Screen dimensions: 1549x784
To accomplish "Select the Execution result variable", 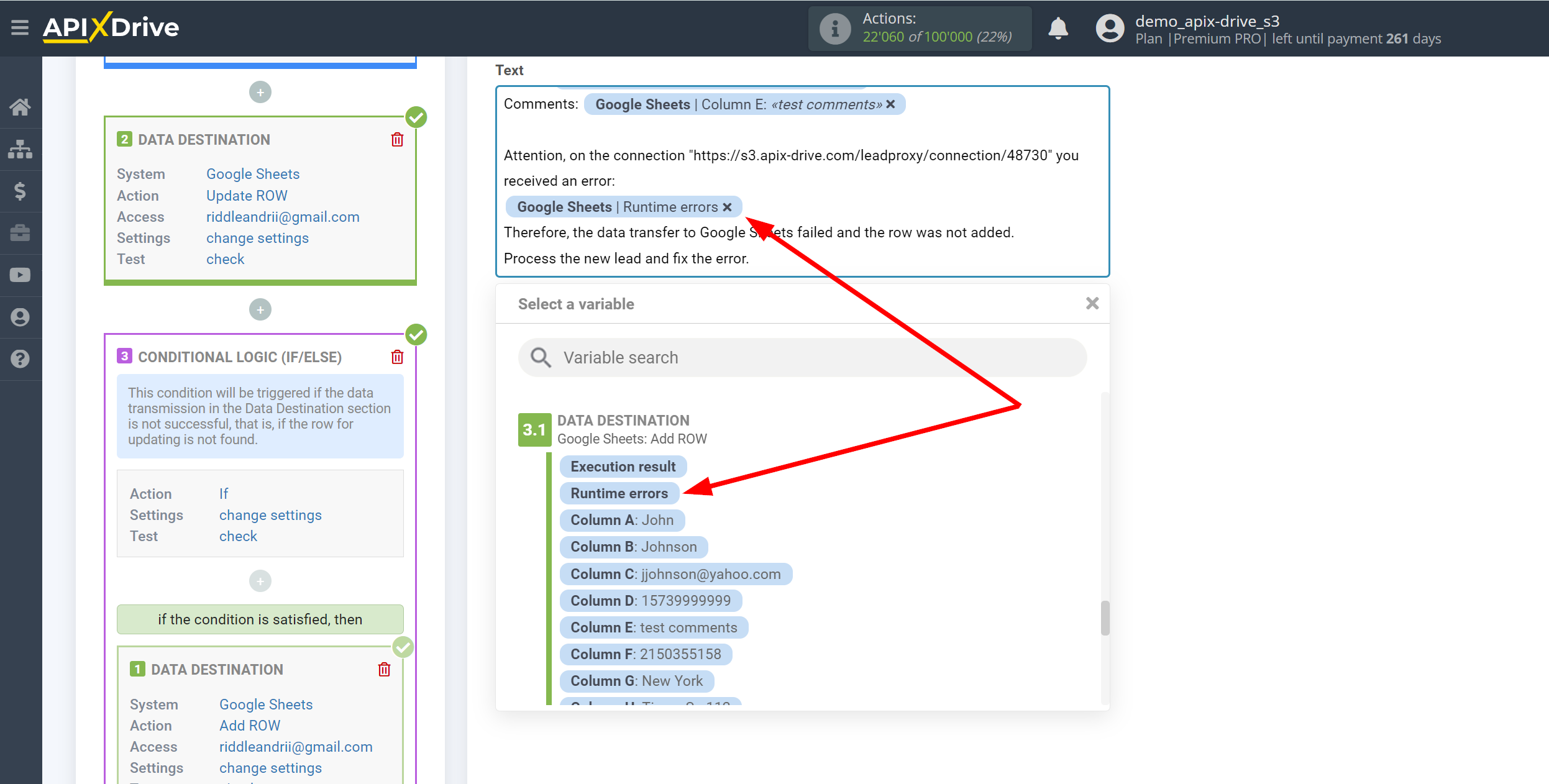I will (623, 467).
